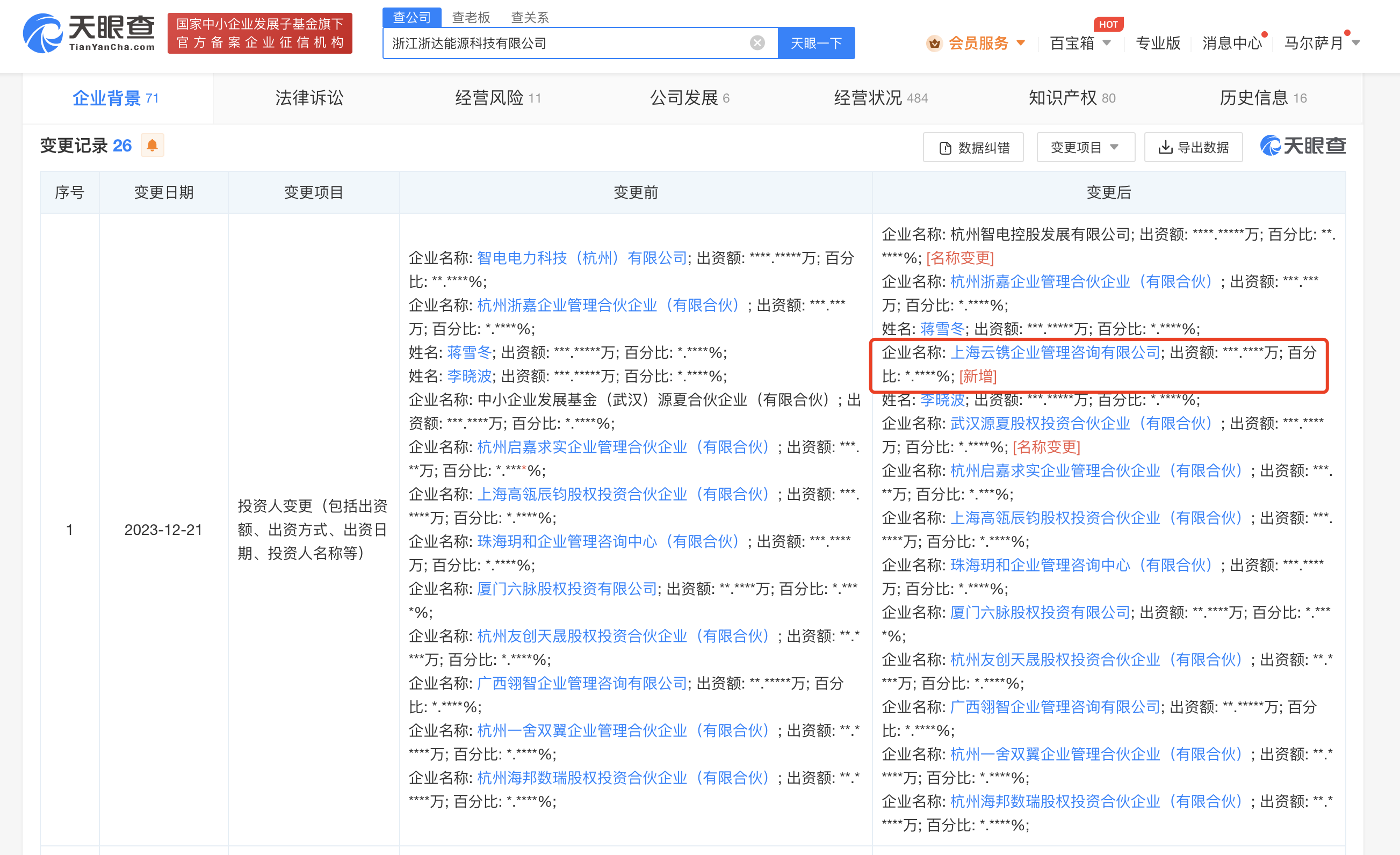Select the 查公司 search tab
The height and width of the screenshot is (855, 1400).
pyautogui.click(x=412, y=18)
